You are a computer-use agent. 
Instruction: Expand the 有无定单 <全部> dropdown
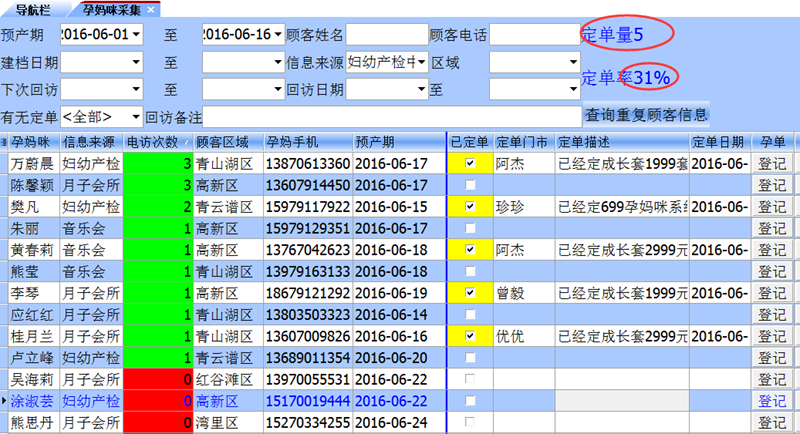point(136,116)
